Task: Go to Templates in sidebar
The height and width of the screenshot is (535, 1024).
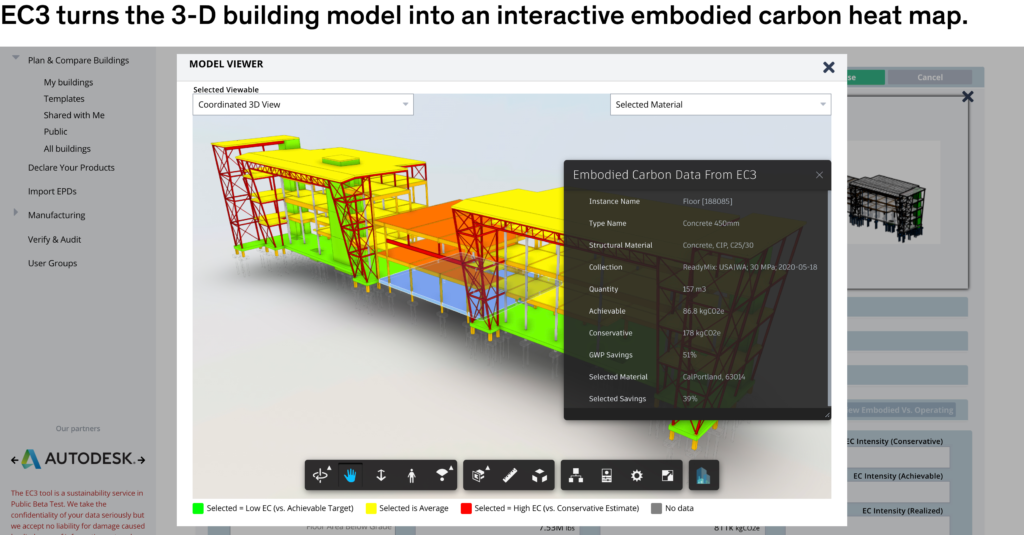Action: click(64, 99)
